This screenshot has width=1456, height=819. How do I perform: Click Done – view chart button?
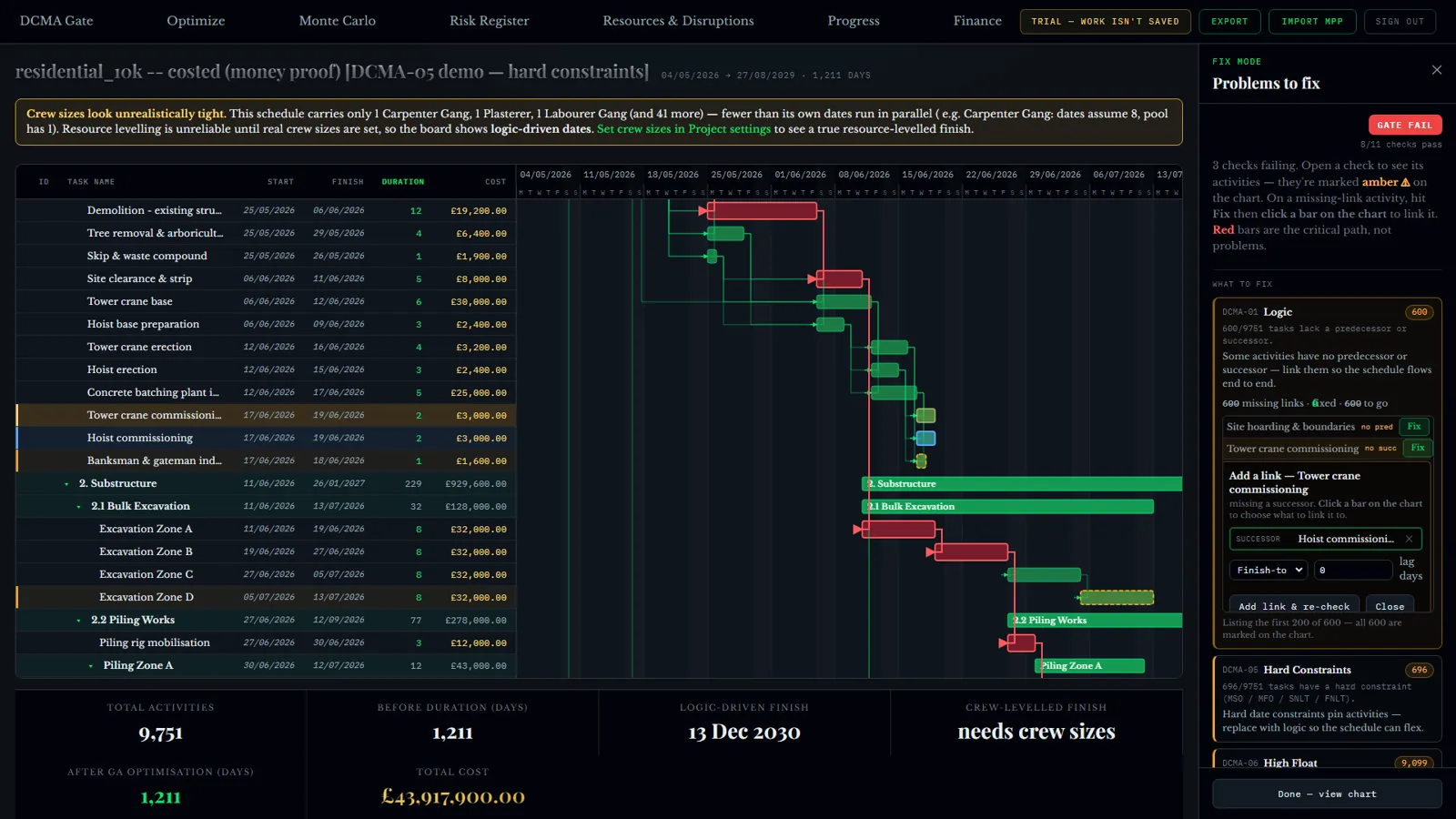coord(1327,794)
